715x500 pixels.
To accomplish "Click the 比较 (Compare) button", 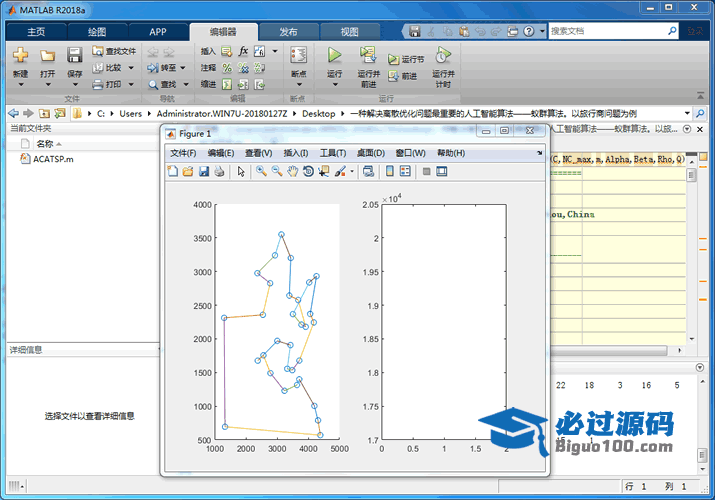I will point(108,68).
